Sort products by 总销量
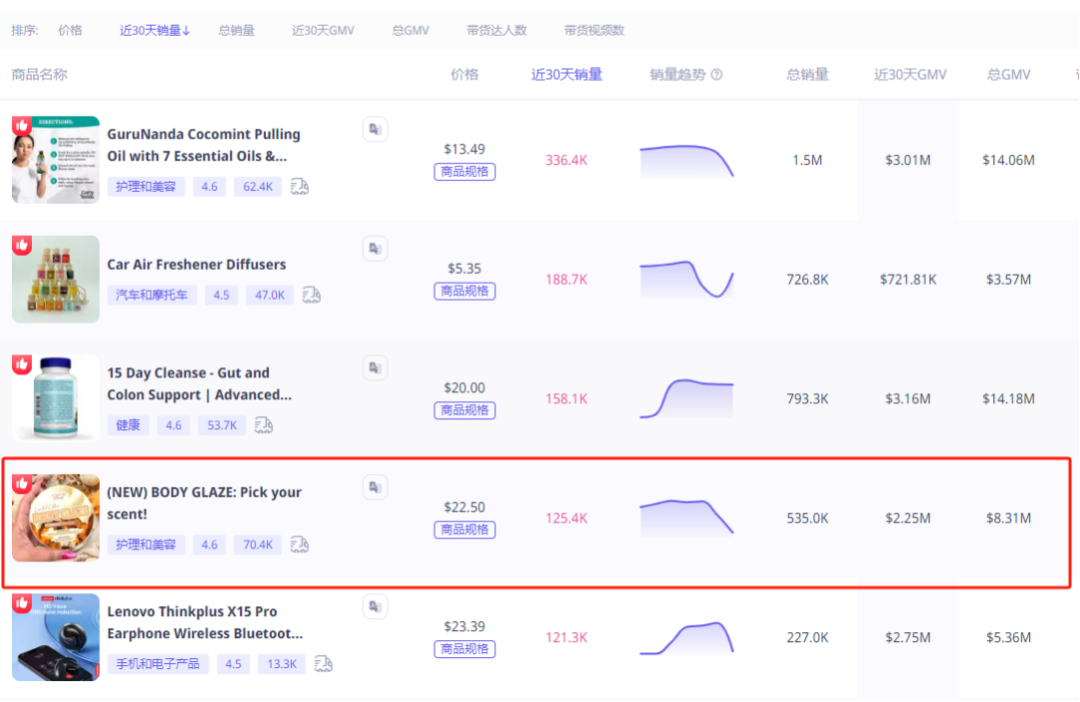This screenshot has width=1080, height=702. coord(237,30)
